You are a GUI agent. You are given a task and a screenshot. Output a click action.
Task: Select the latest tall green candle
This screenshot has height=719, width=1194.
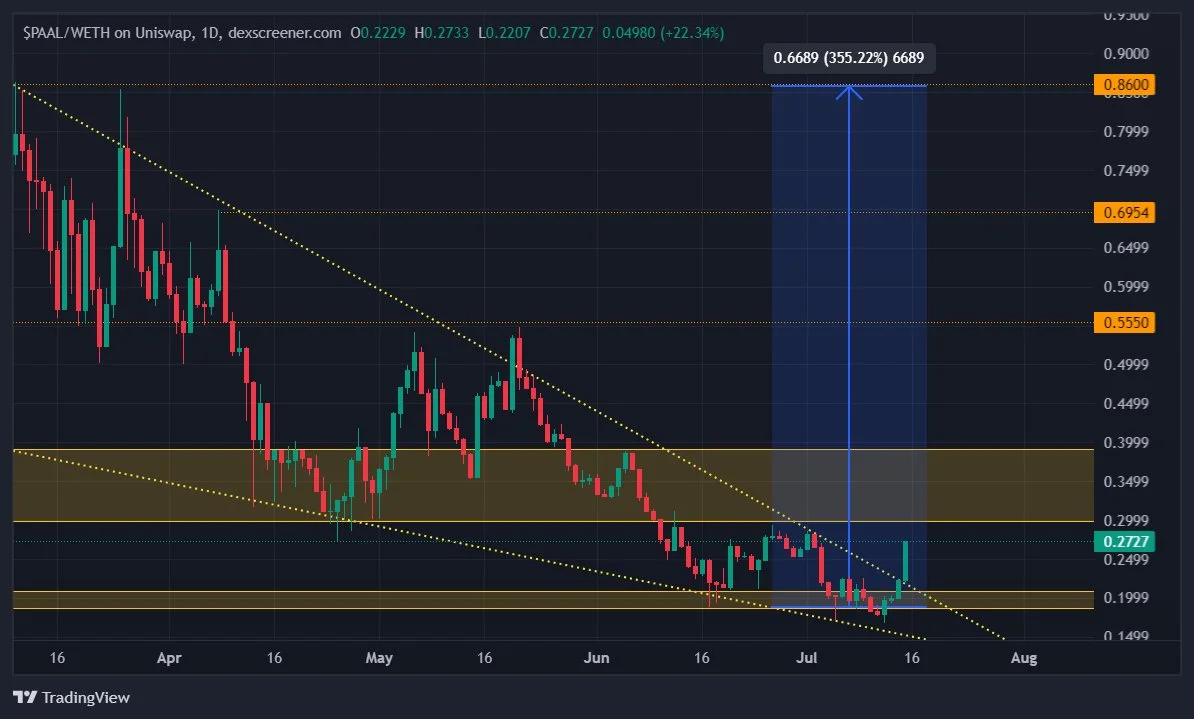pos(906,561)
